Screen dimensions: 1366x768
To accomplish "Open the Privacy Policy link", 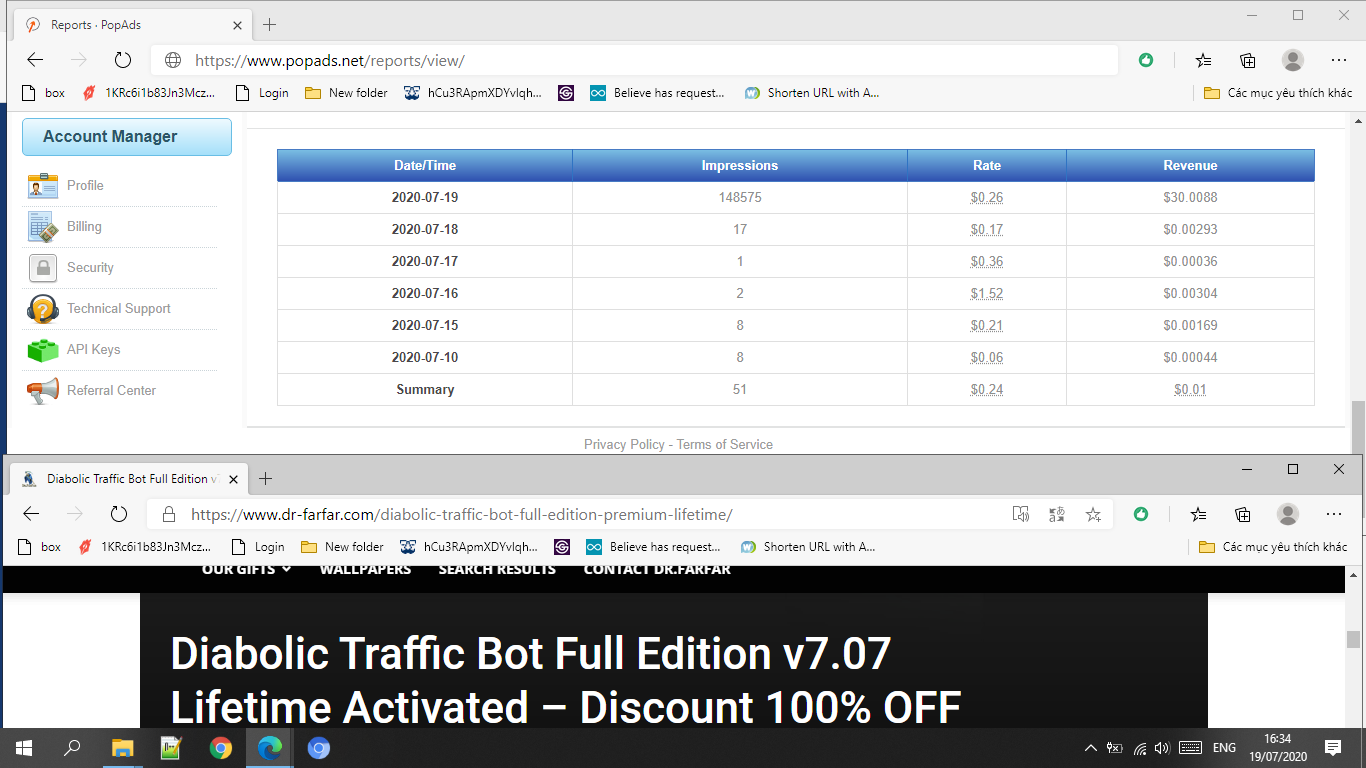I will [x=624, y=444].
